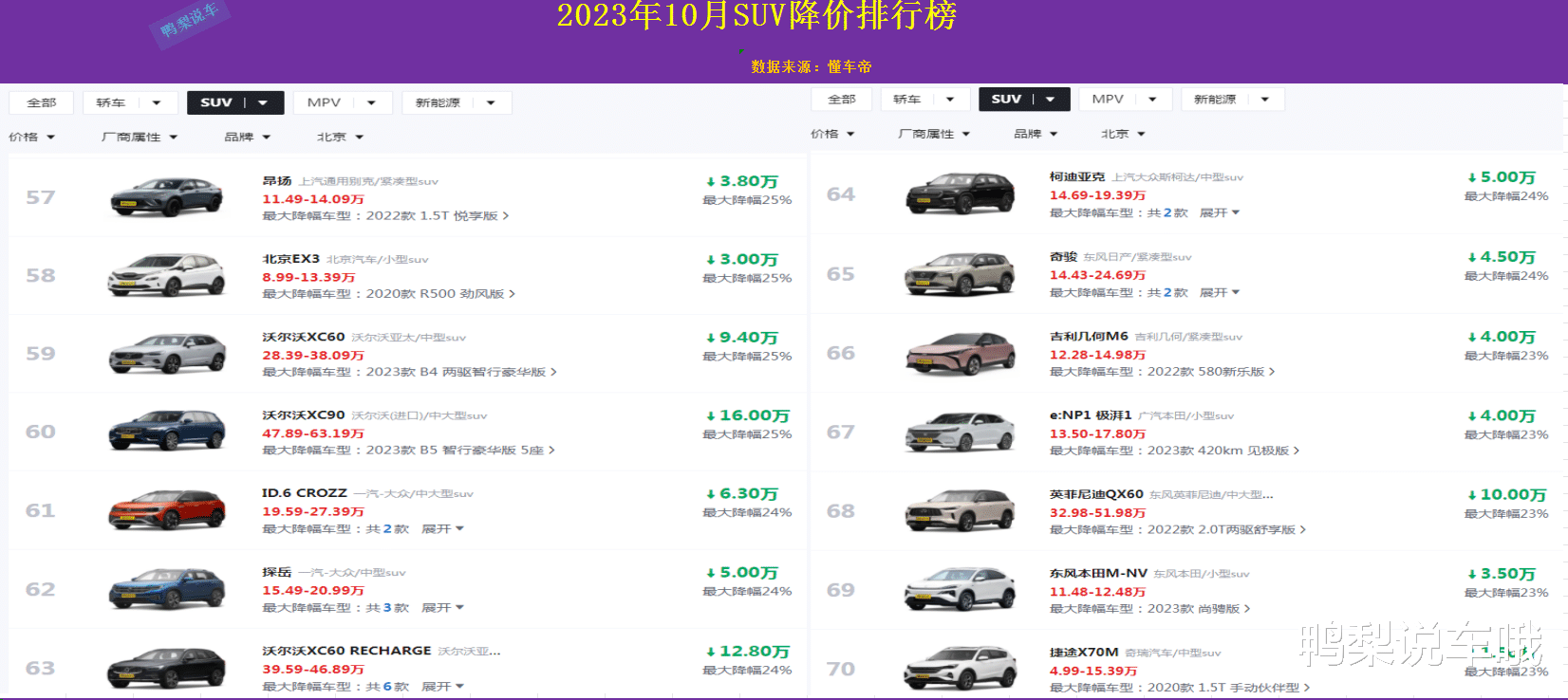Image resolution: width=1568 pixels, height=700 pixels.
Task: Open the 新能源 tab in right panel
Action: click(x=1233, y=100)
